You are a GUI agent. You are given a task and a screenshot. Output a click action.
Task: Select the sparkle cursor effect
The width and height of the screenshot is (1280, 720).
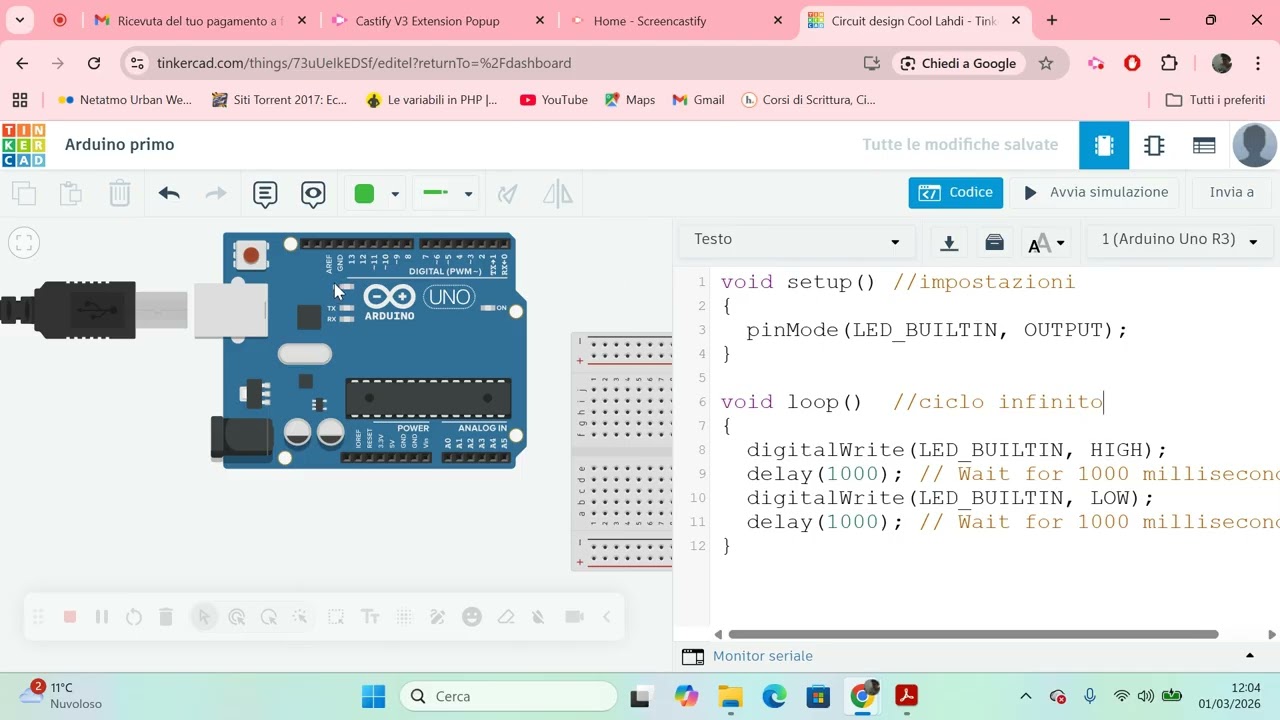(x=300, y=617)
